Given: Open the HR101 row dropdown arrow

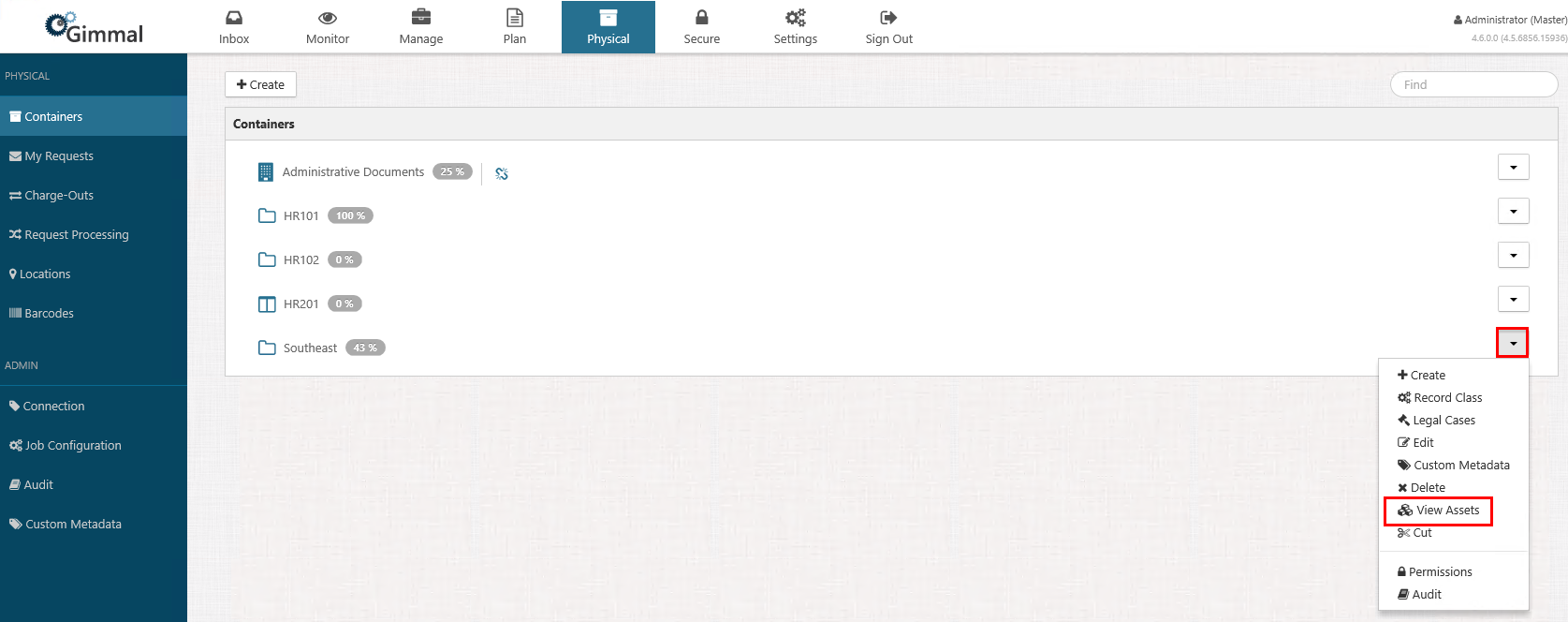Looking at the screenshot, I should tap(1513, 211).
